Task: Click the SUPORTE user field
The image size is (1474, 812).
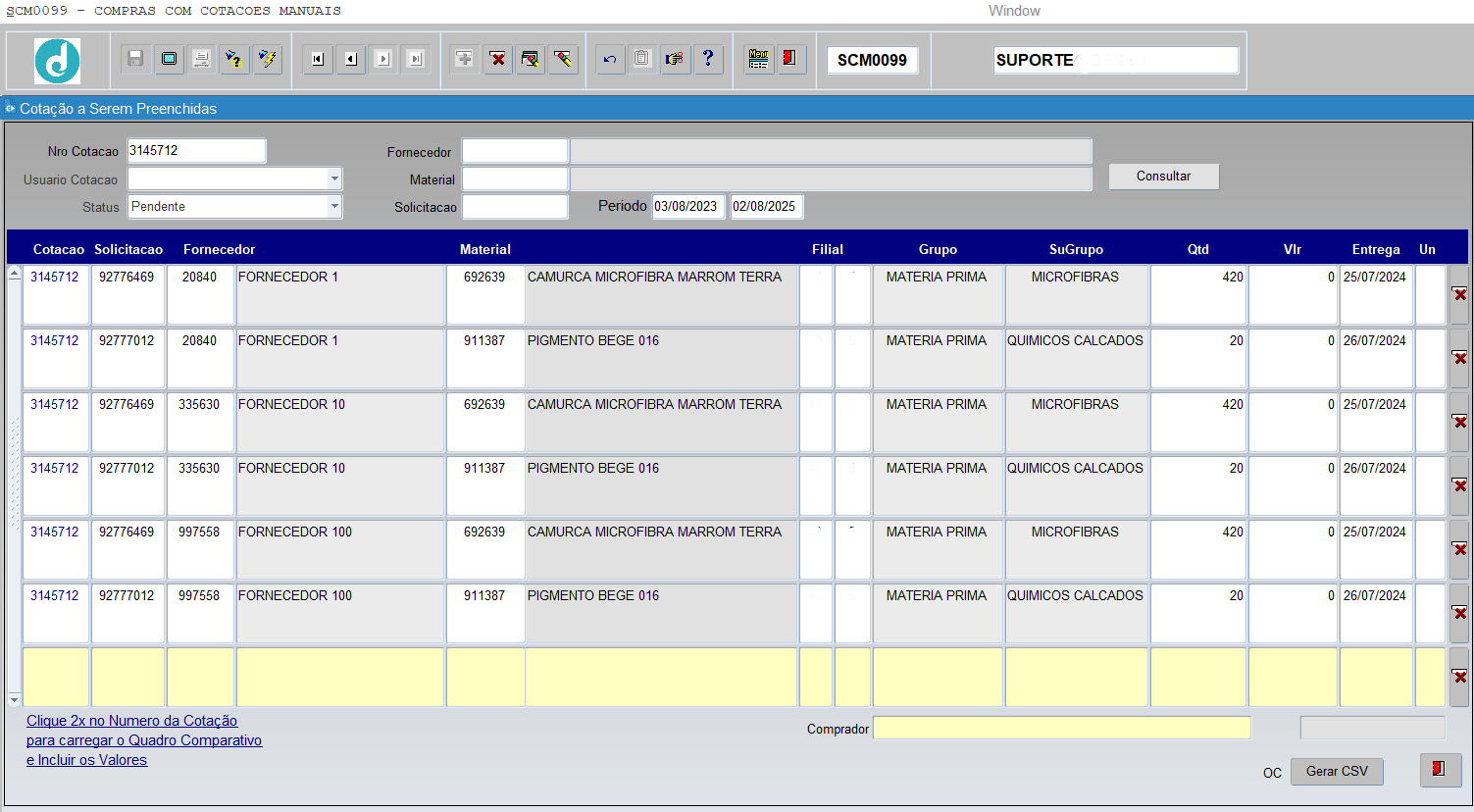Action: (1116, 60)
